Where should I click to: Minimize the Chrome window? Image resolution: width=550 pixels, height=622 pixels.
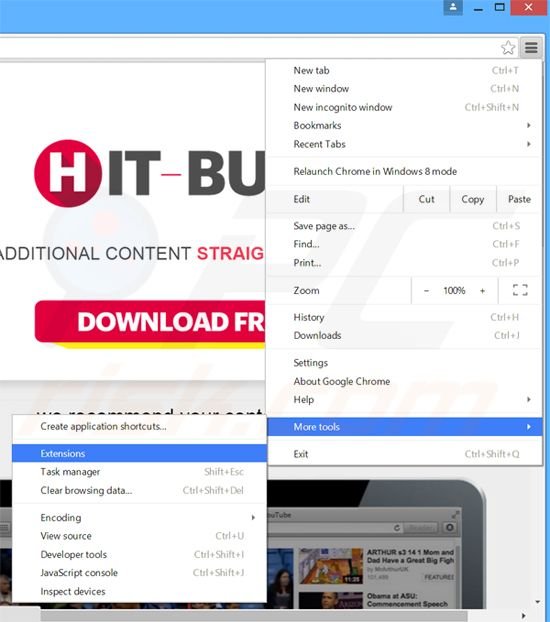click(x=478, y=8)
